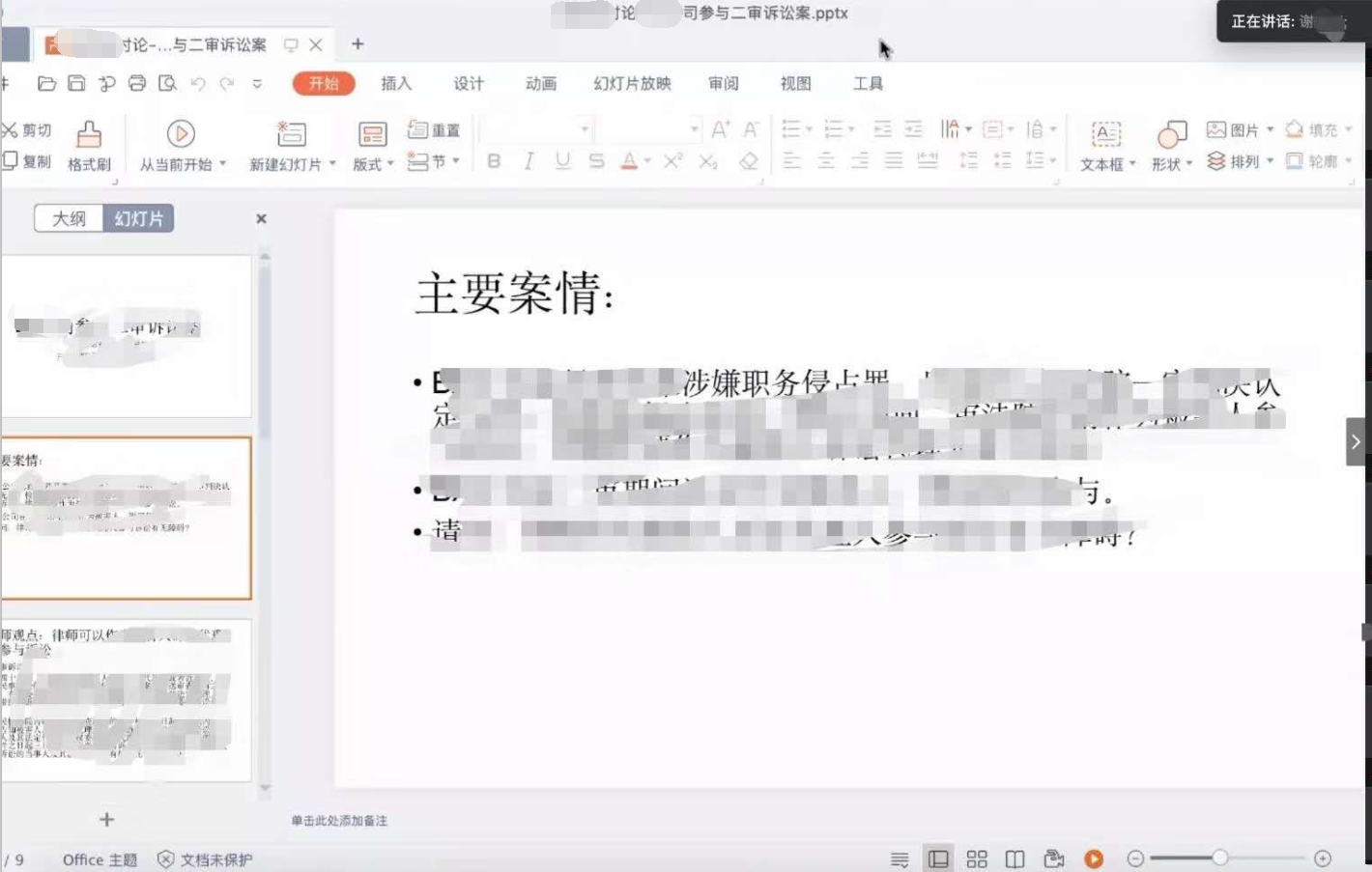Screen dimensions: 1372x872
Task: Copy selection with 复制
Action: (x=27, y=161)
